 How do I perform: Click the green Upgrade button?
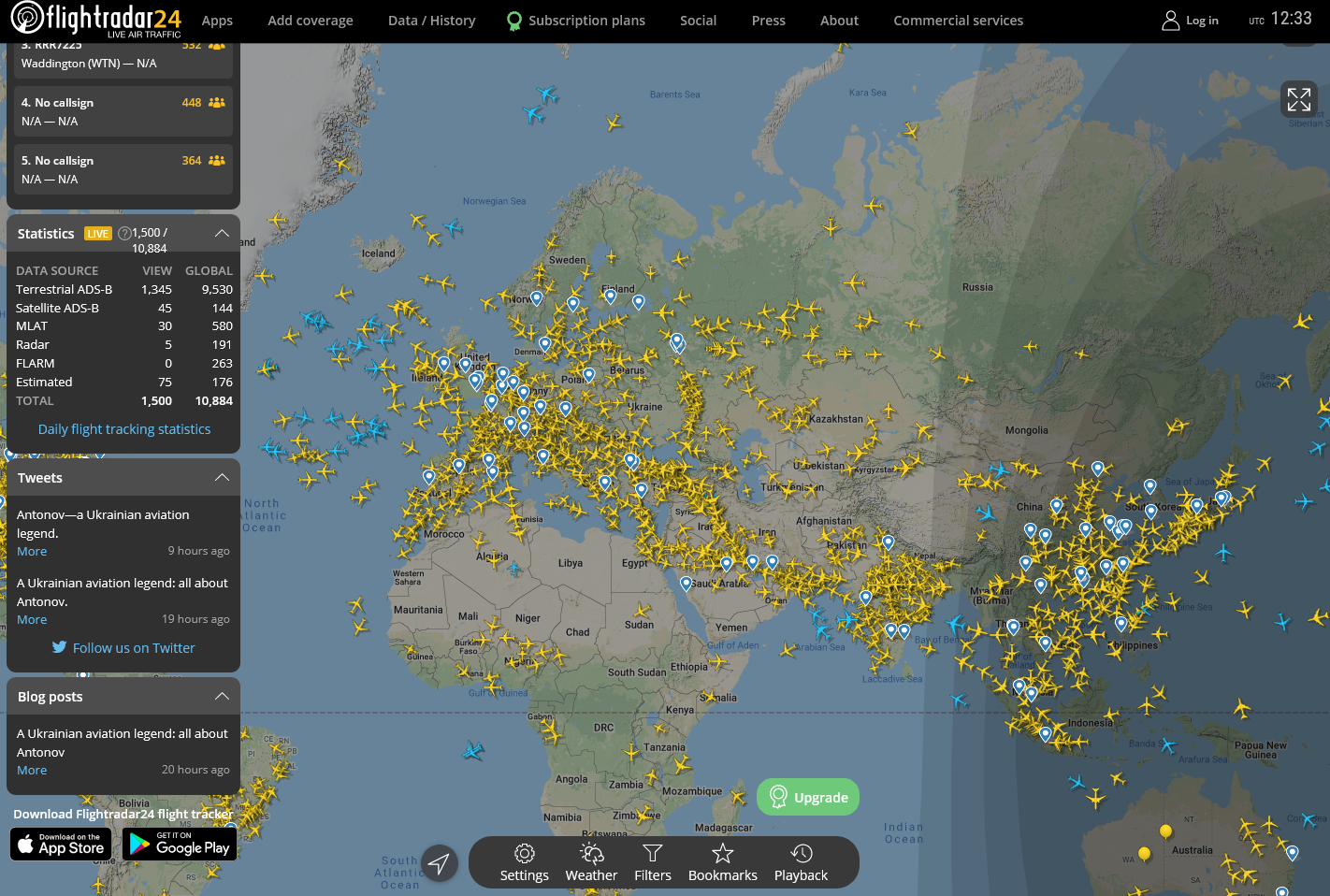[808, 797]
